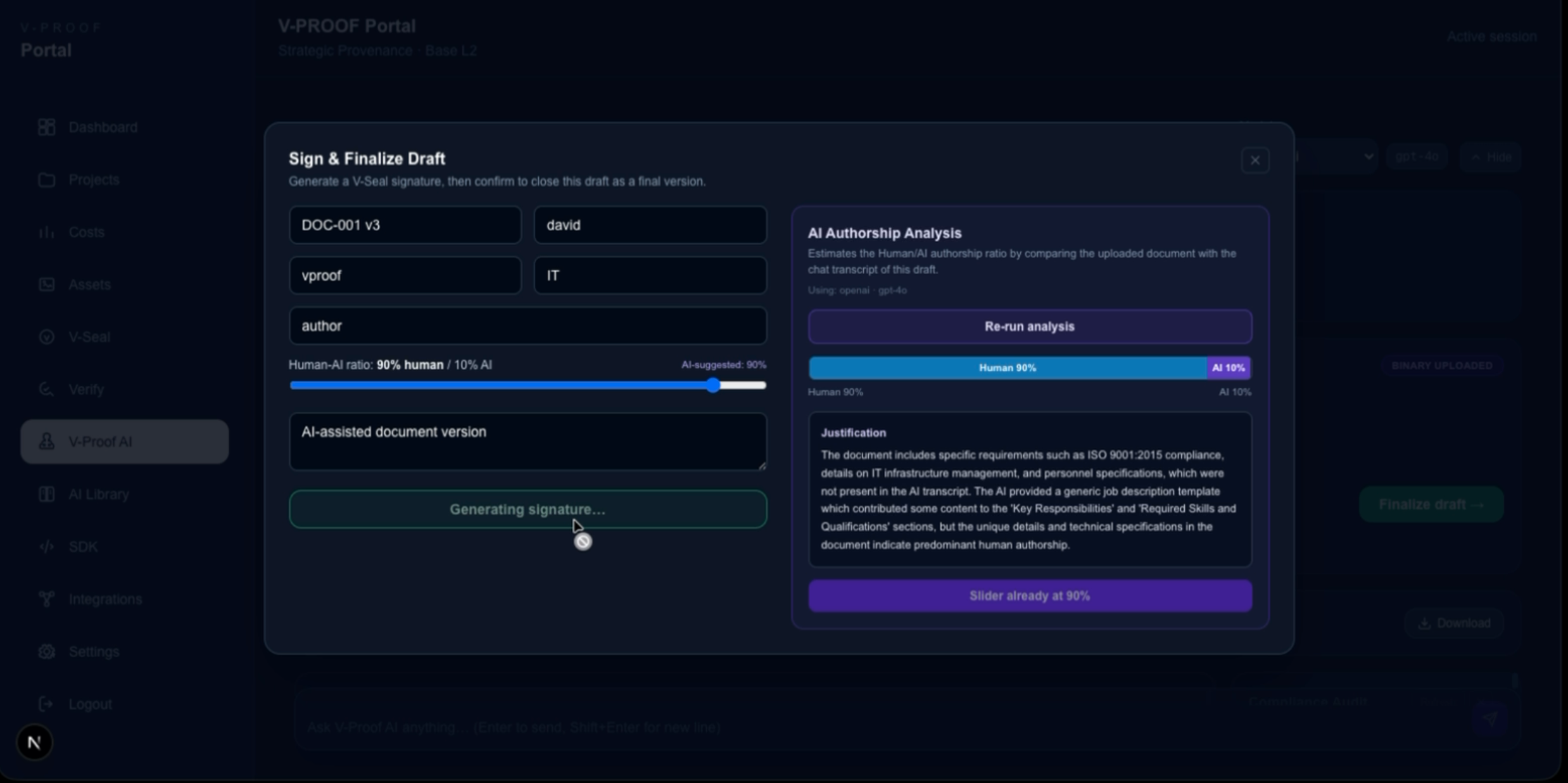Navigate to V-Seal page
Viewport: 1568px width, 783px height.
click(x=124, y=337)
